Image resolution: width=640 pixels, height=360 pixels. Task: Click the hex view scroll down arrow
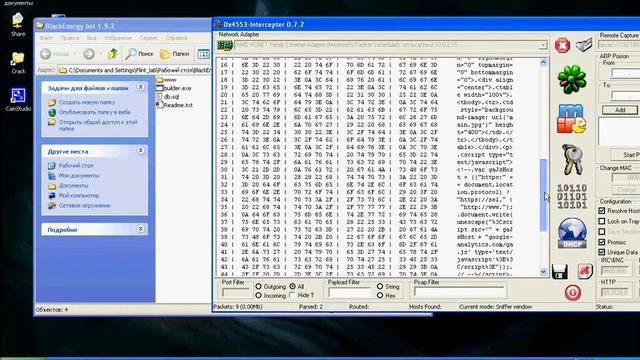tap(543, 271)
